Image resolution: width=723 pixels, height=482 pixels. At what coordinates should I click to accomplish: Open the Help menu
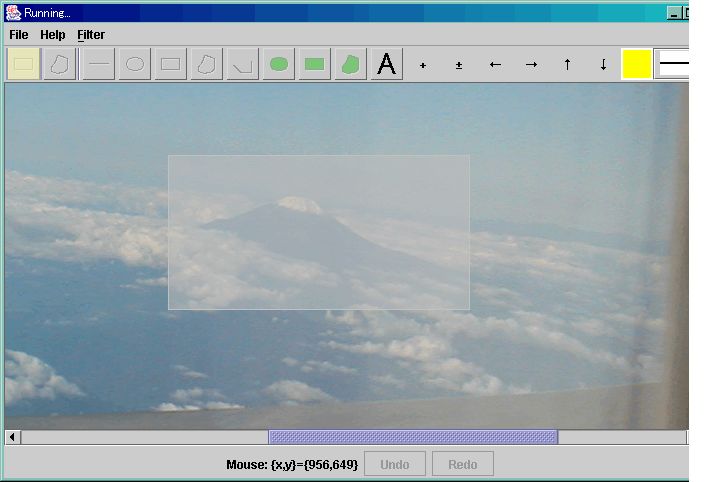coord(53,35)
